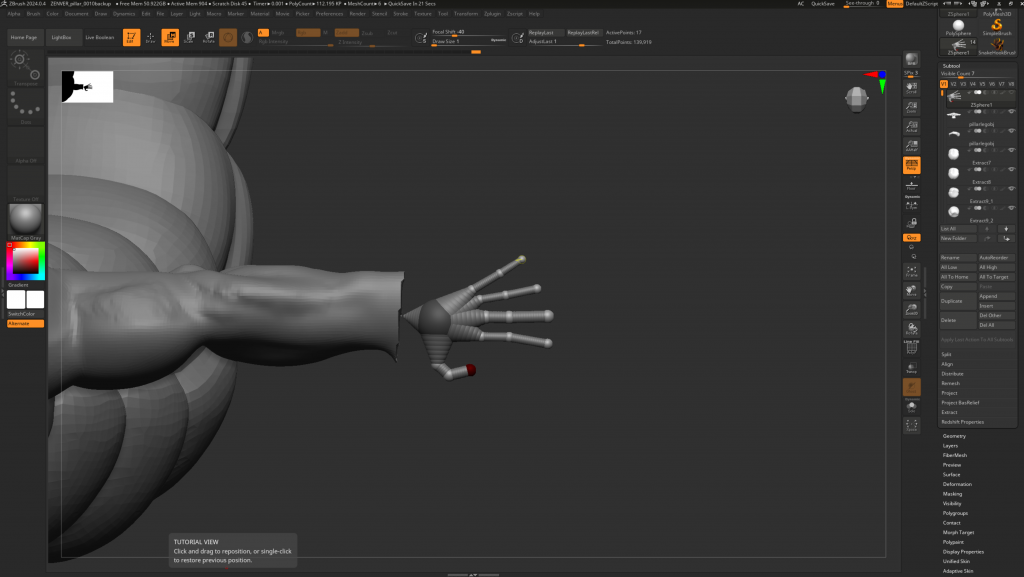
Task: Toggle Perspective (Persp) view
Action: tap(912, 165)
